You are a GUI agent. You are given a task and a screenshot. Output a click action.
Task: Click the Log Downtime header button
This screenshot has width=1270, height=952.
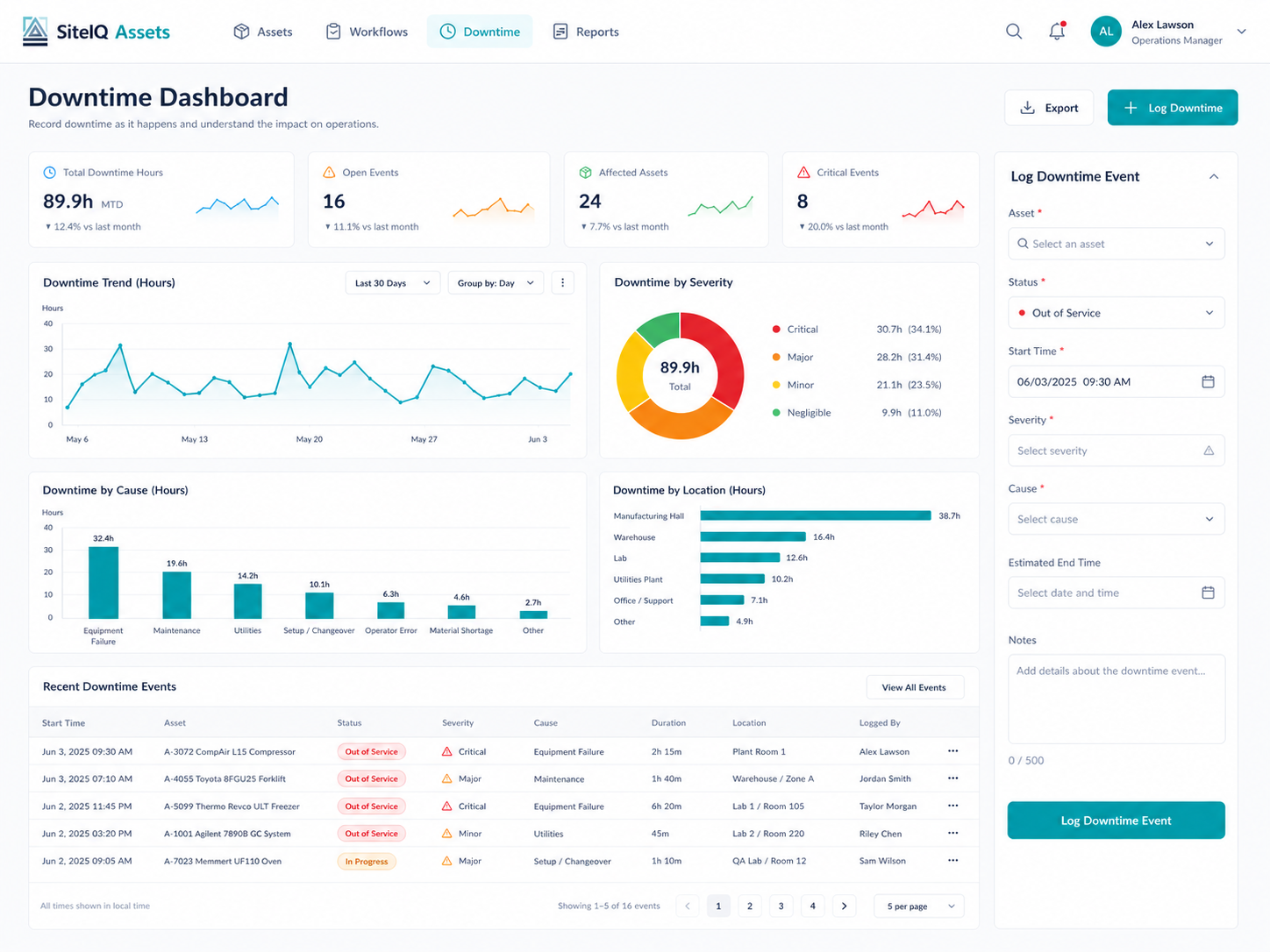pyautogui.click(x=1173, y=108)
